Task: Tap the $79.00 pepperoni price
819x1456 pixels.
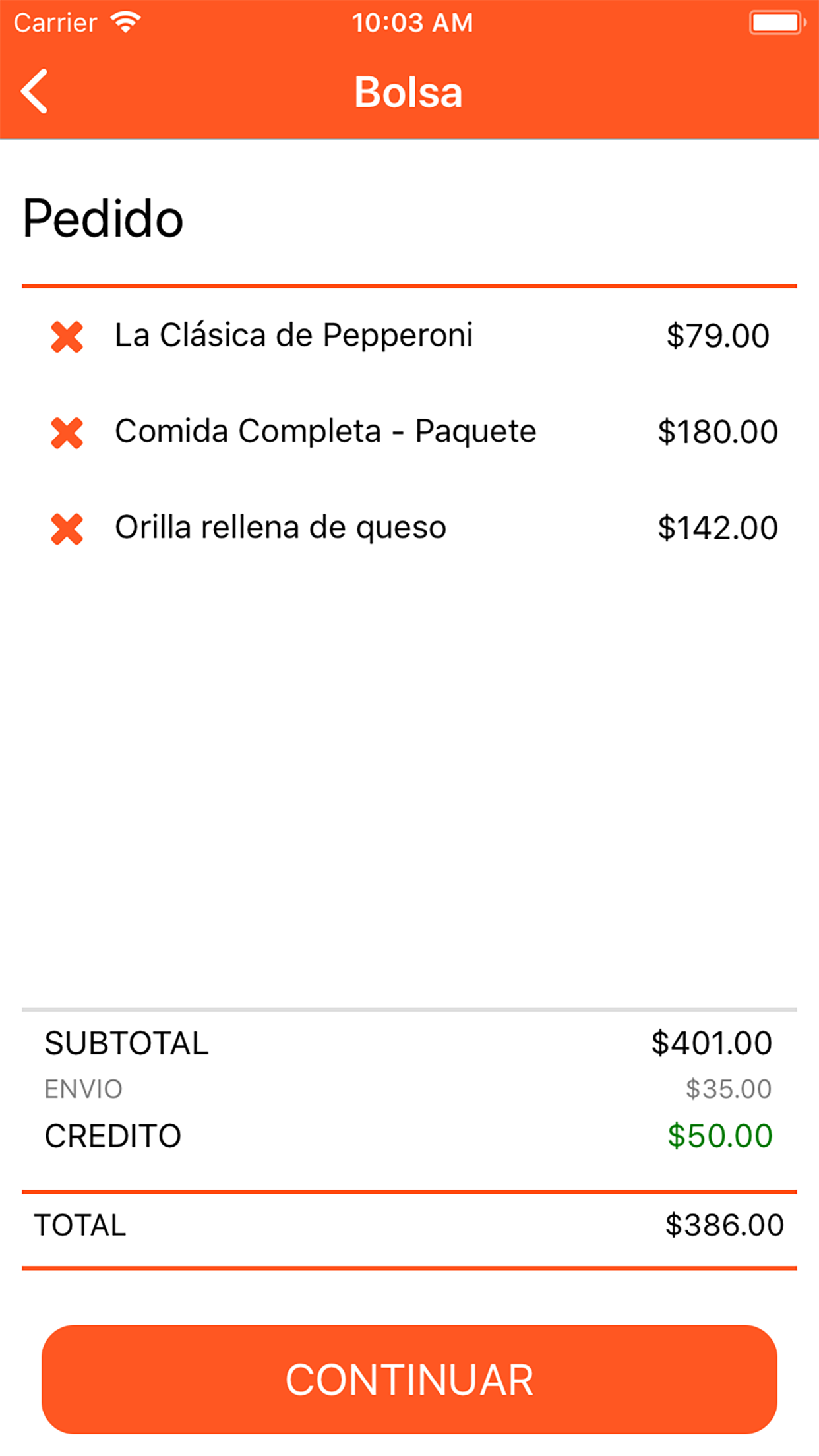Action: point(717,336)
